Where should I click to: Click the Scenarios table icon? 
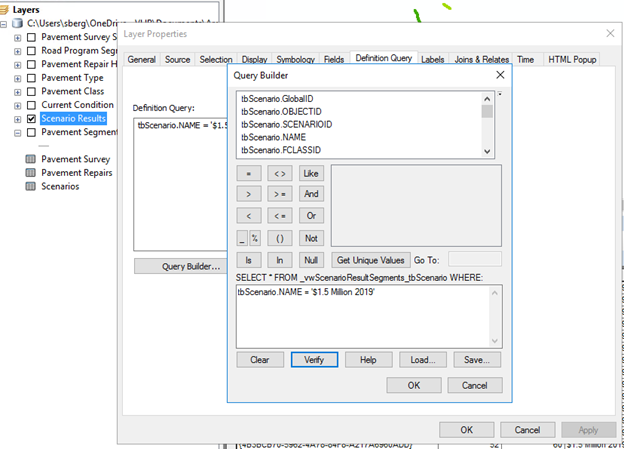pos(31,186)
